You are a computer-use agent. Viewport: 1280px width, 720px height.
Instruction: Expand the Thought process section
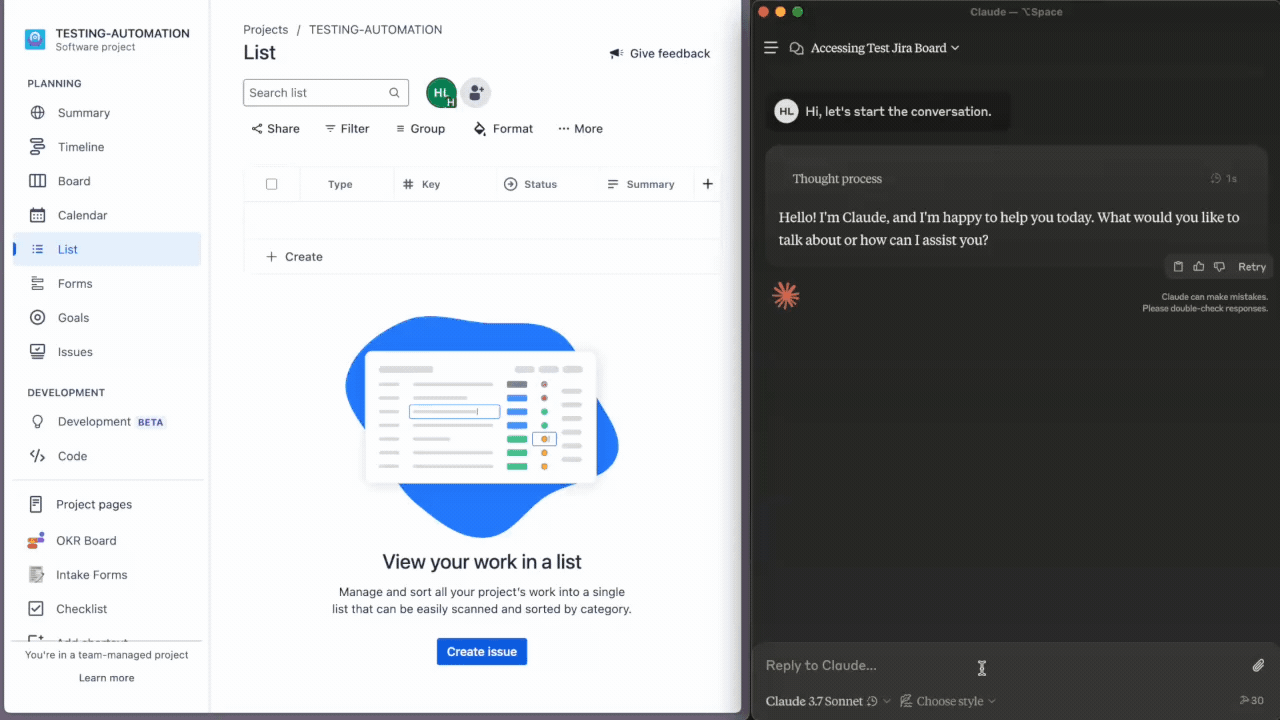(x=837, y=179)
